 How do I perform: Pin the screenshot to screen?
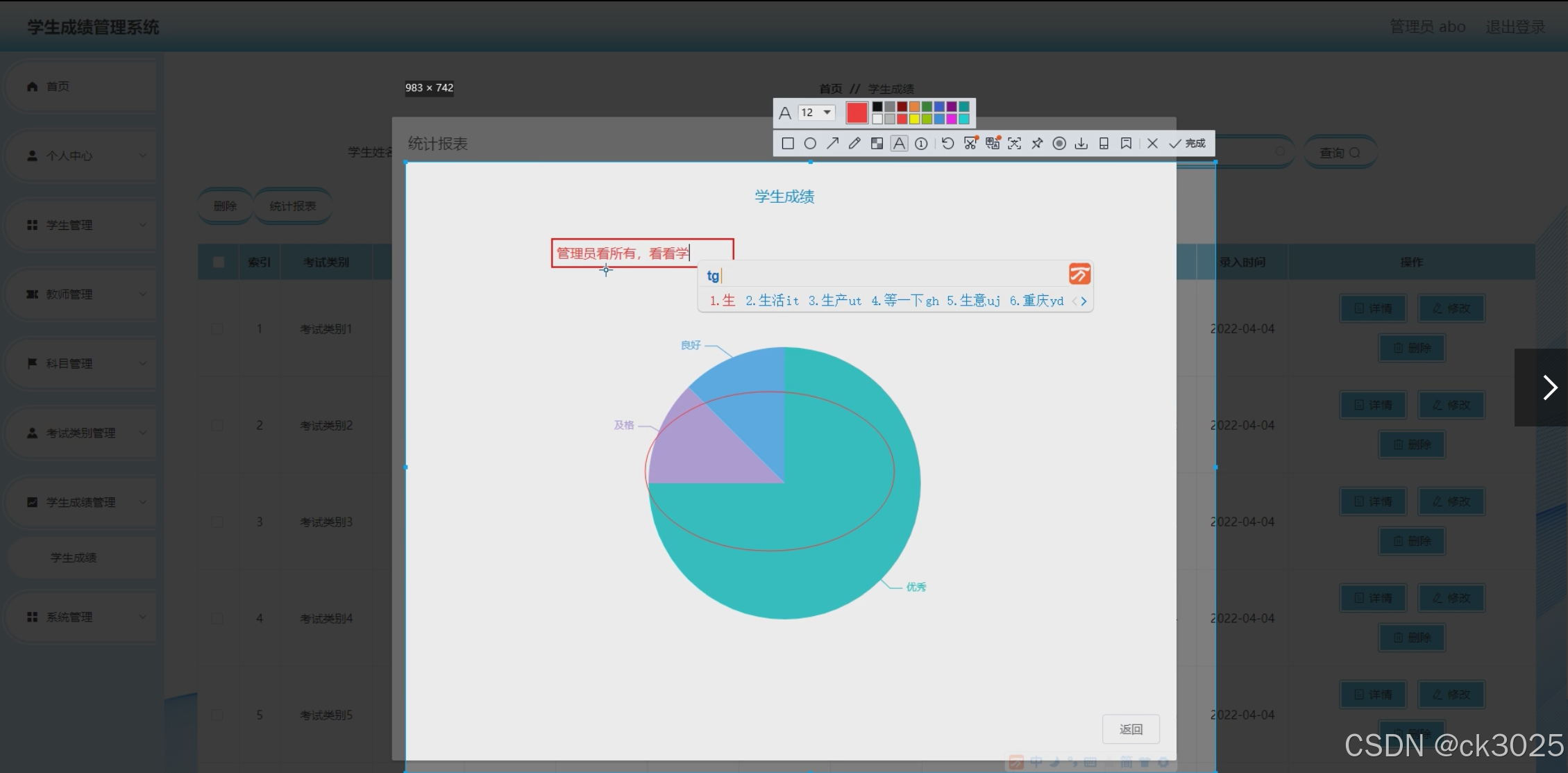(1037, 144)
